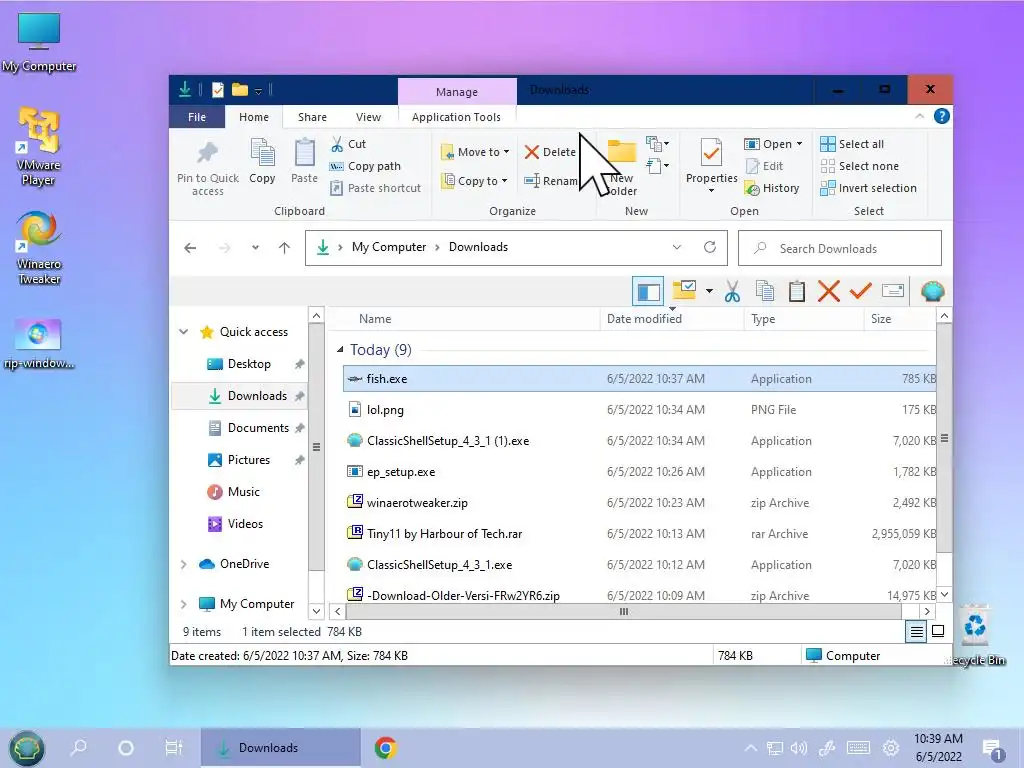Sort by Type column header
This screenshot has height=768, width=1024.
coord(804,319)
